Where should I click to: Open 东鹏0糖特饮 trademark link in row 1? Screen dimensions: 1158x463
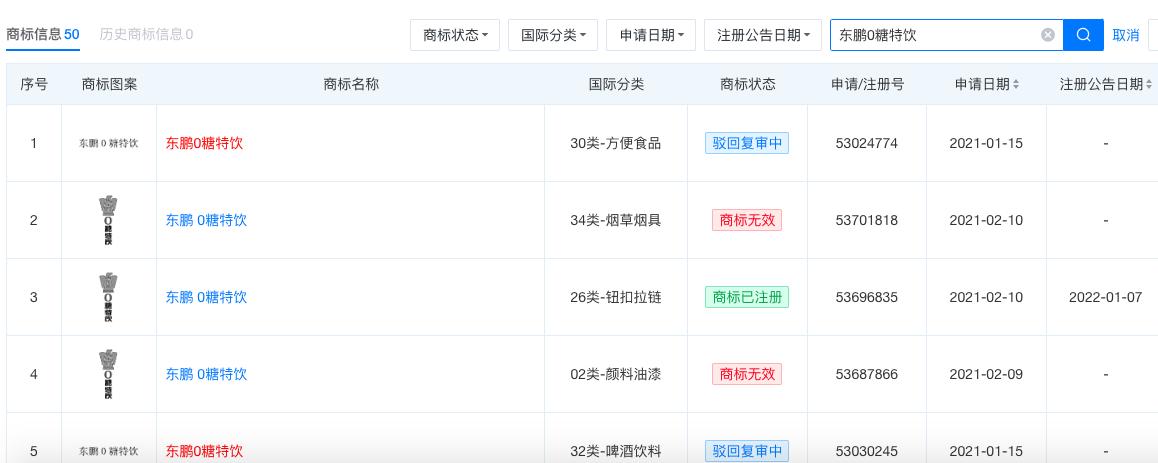[x=204, y=143]
